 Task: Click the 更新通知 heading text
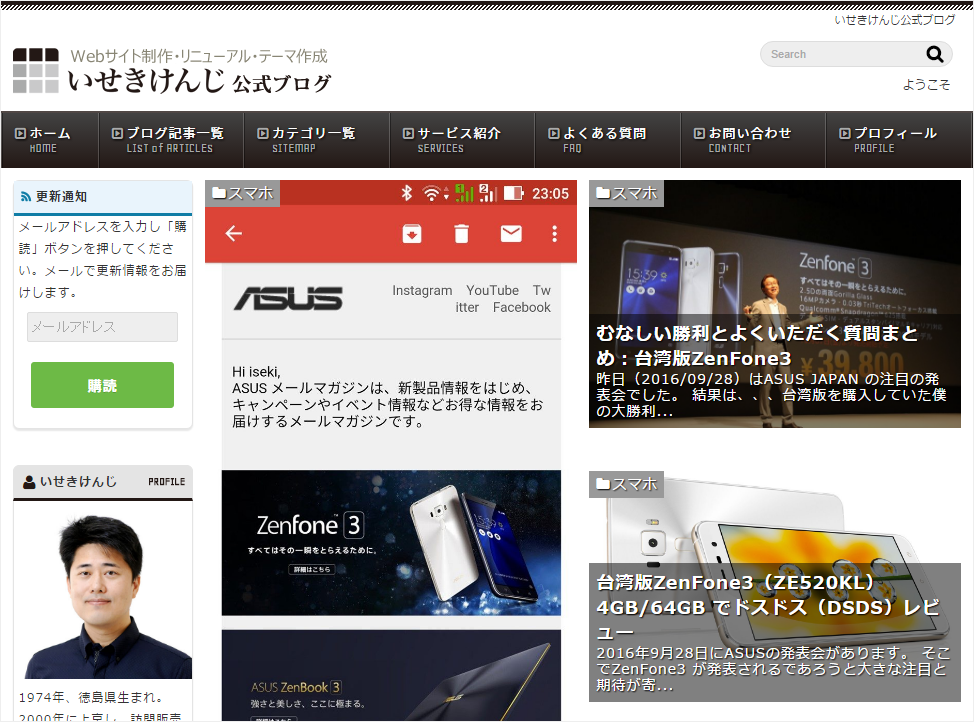[x=61, y=197]
